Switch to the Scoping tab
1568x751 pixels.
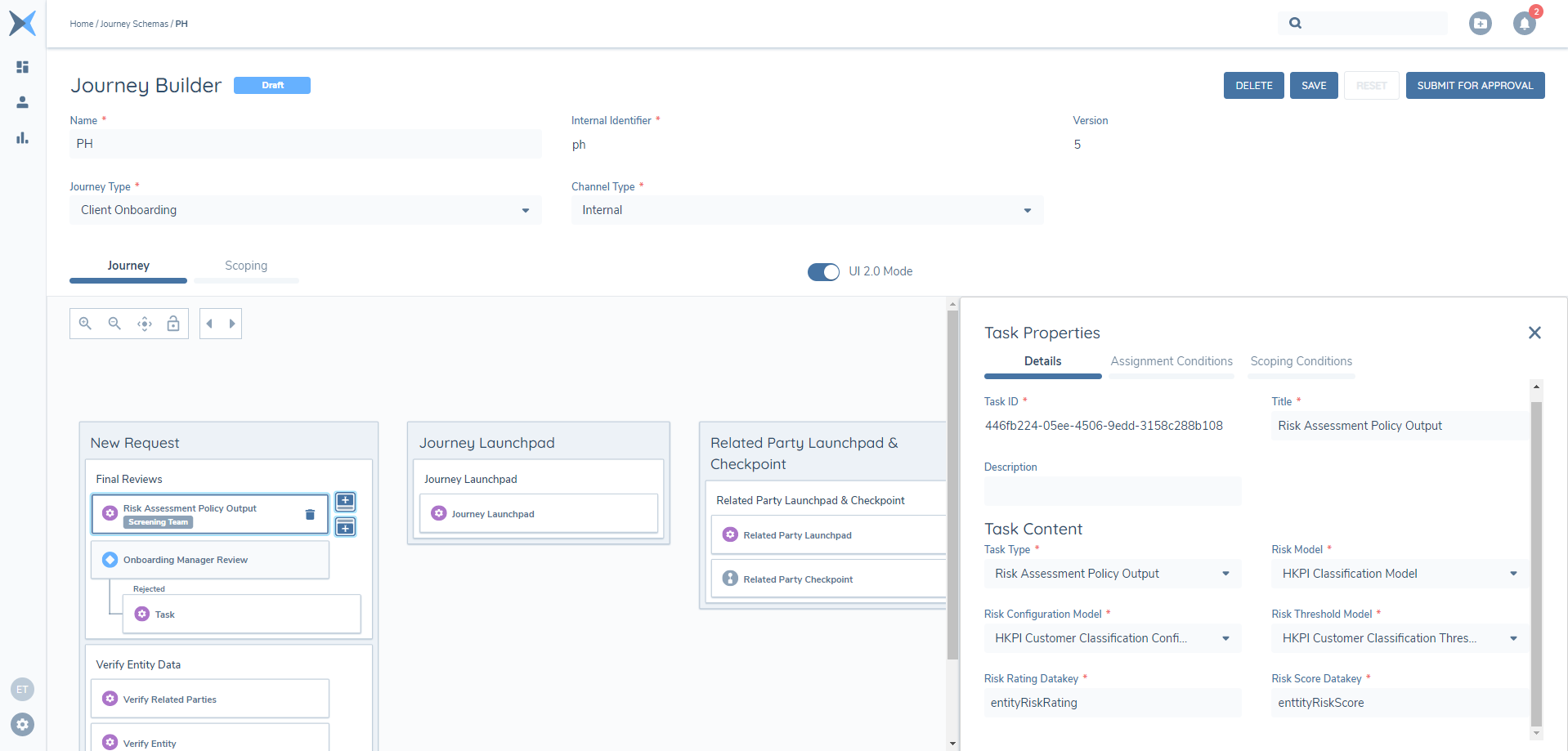coord(246,266)
